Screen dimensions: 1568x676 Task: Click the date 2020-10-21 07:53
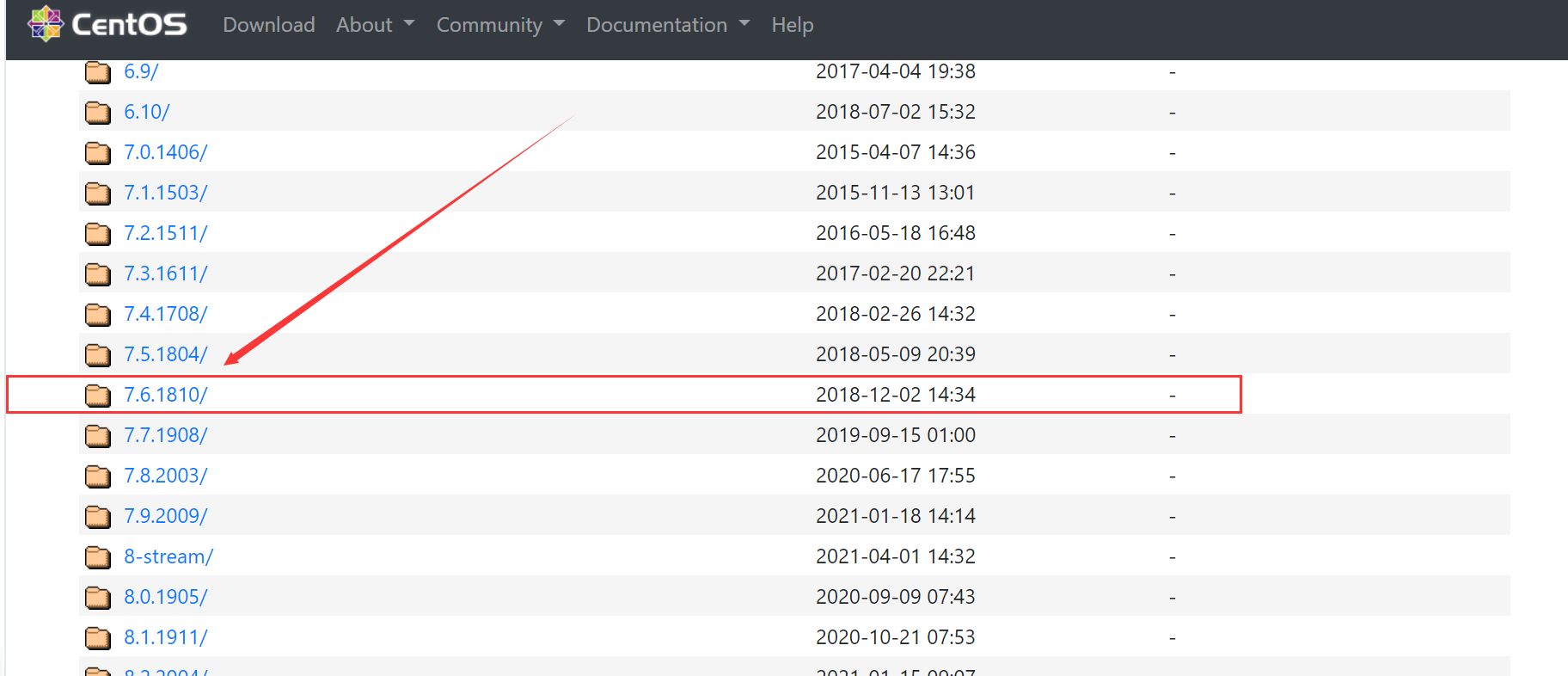tap(896, 637)
